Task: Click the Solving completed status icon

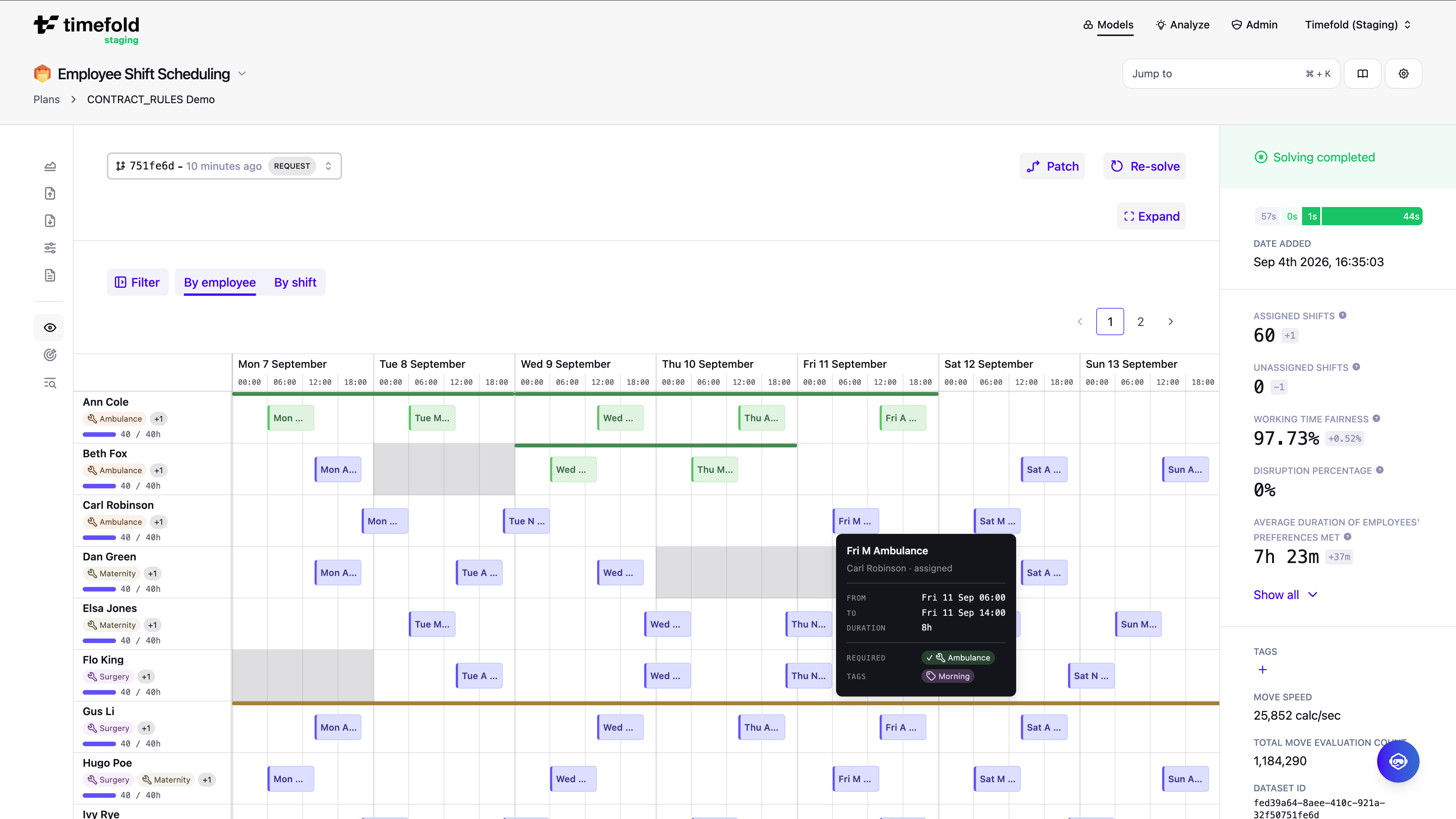Action: click(x=1261, y=157)
